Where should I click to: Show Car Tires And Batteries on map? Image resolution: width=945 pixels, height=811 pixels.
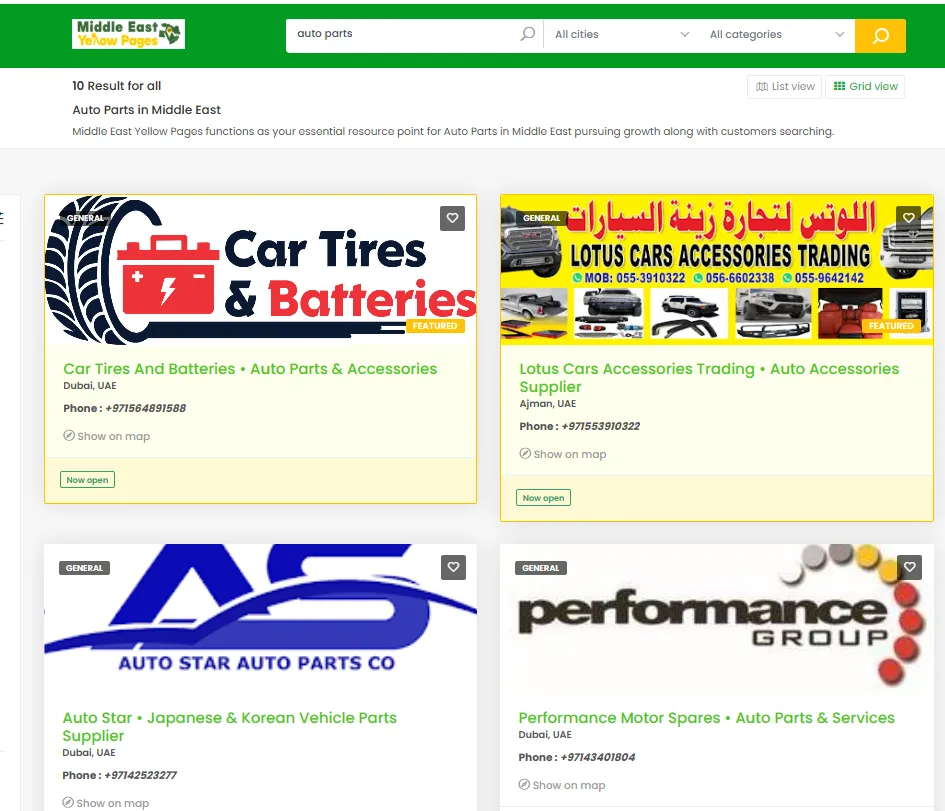click(107, 436)
